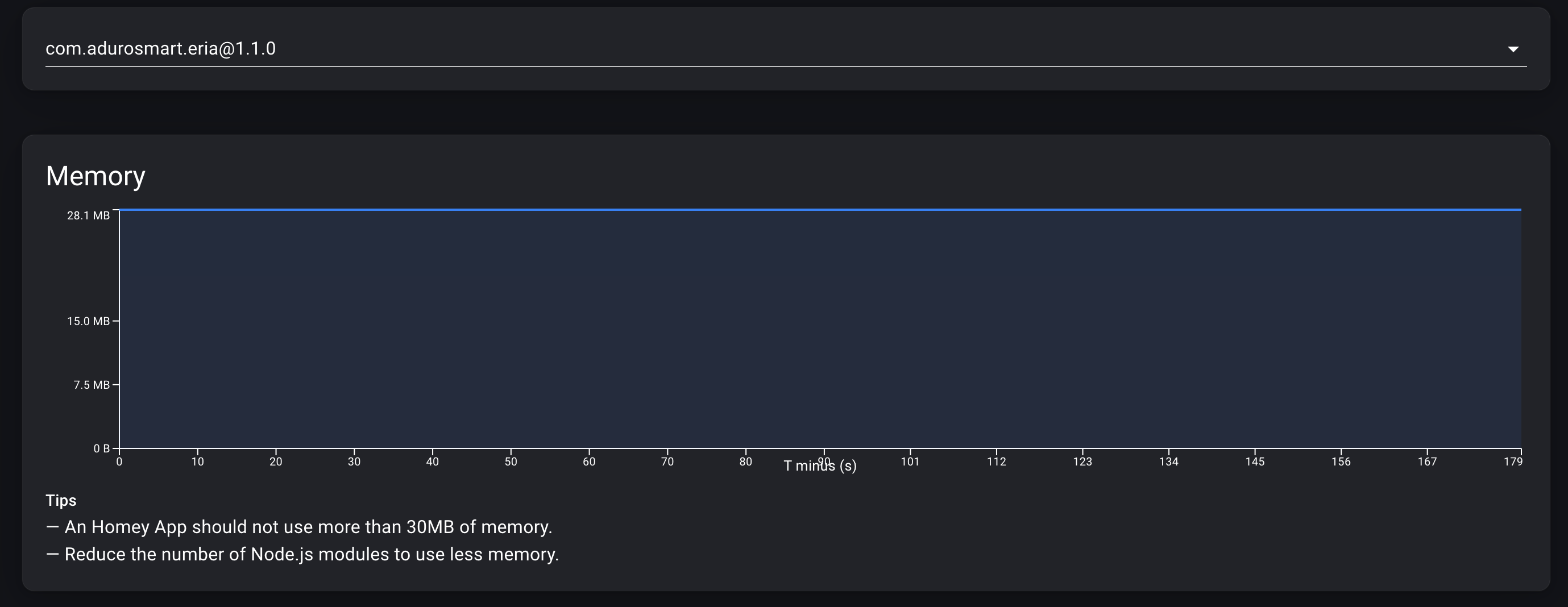
Task: Select the 30 second x-axis tick label
Action: [x=354, y=462]
